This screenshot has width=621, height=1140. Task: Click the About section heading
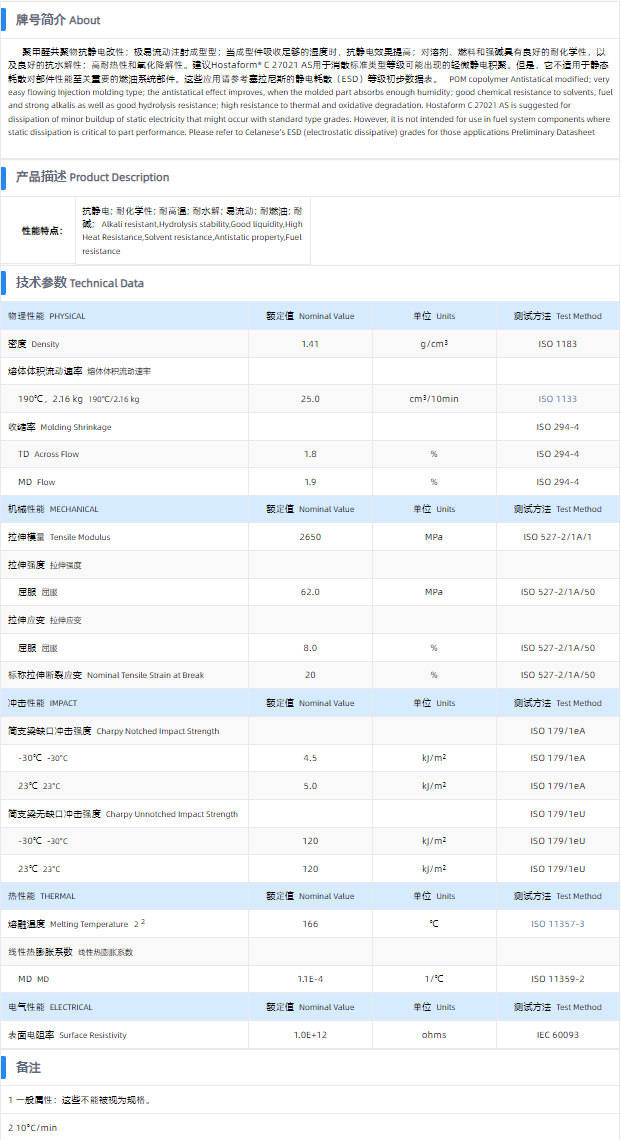click(x=58, y=19)
